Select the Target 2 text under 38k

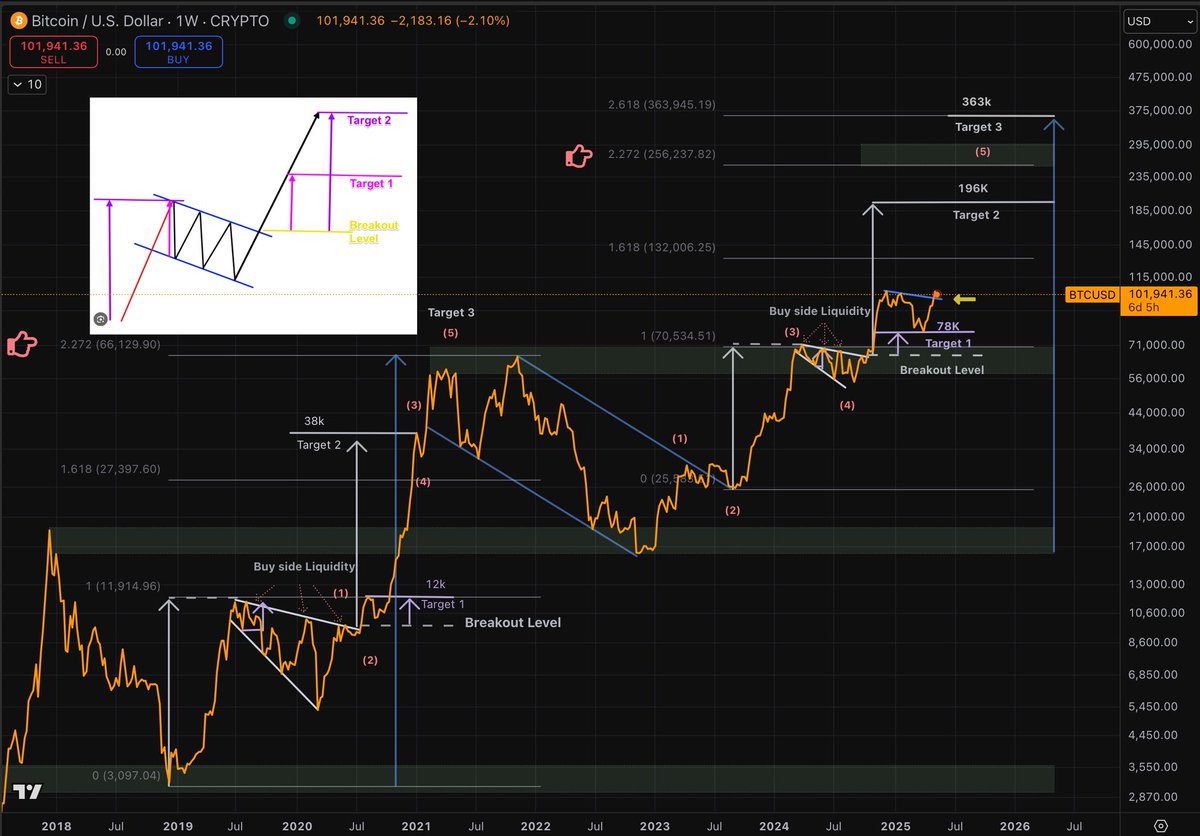click(320, 445)
